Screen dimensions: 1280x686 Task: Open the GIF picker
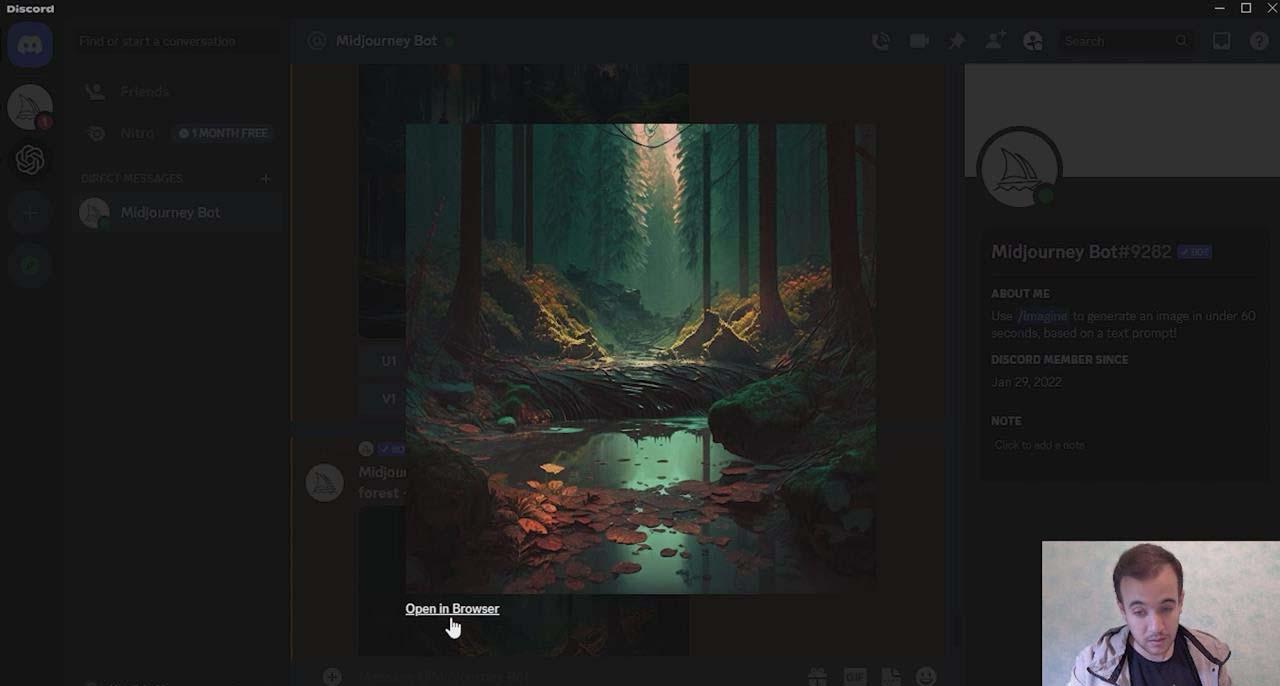(x=855, y=676)
